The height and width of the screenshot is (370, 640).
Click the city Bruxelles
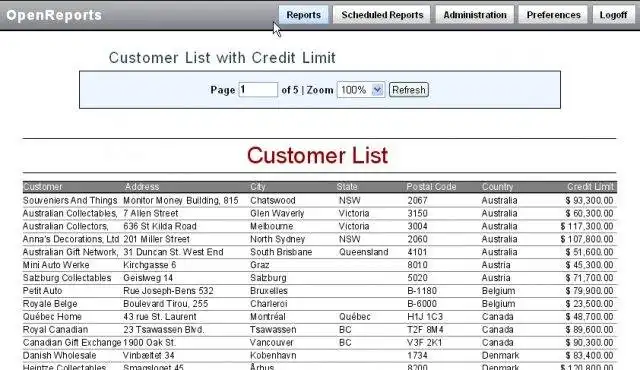(269, 291)
